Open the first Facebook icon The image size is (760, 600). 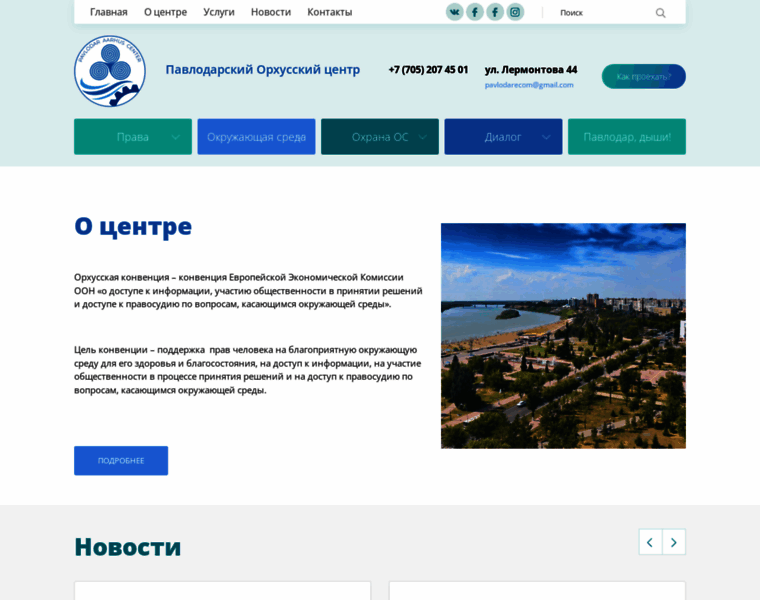click(x=475, y=12)
